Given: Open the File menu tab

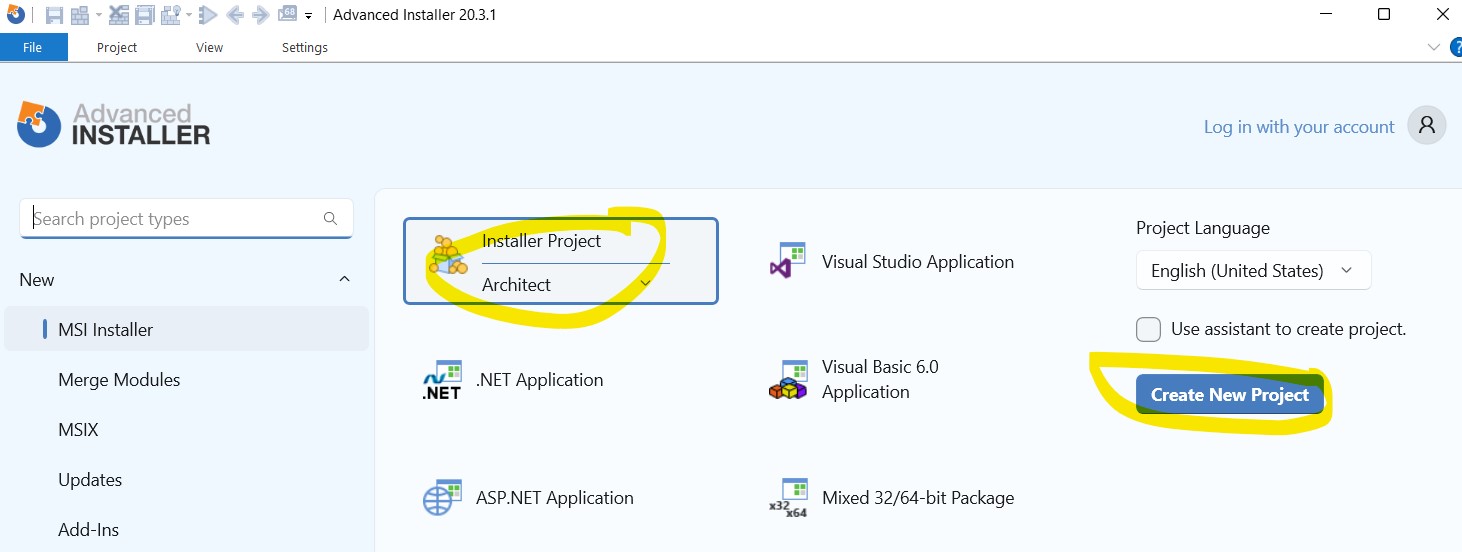Looking at the screenshot, I should click(x=33, y=47).
